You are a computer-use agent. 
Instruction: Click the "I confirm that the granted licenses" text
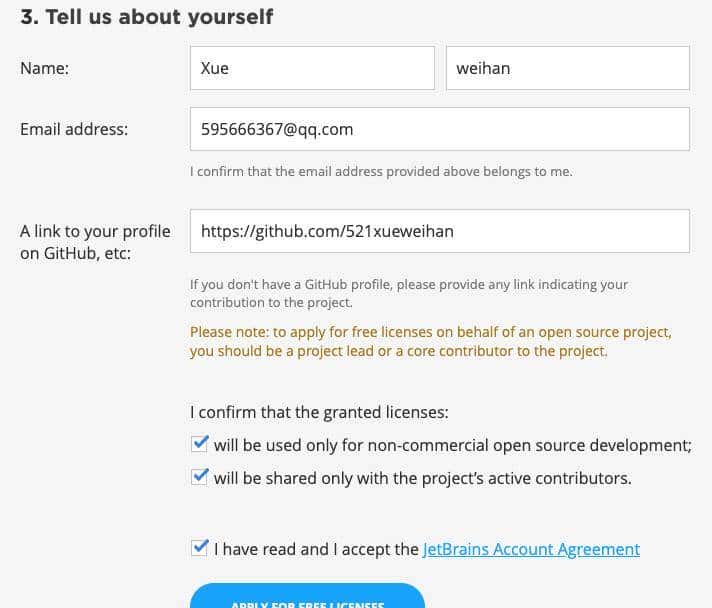319,411
